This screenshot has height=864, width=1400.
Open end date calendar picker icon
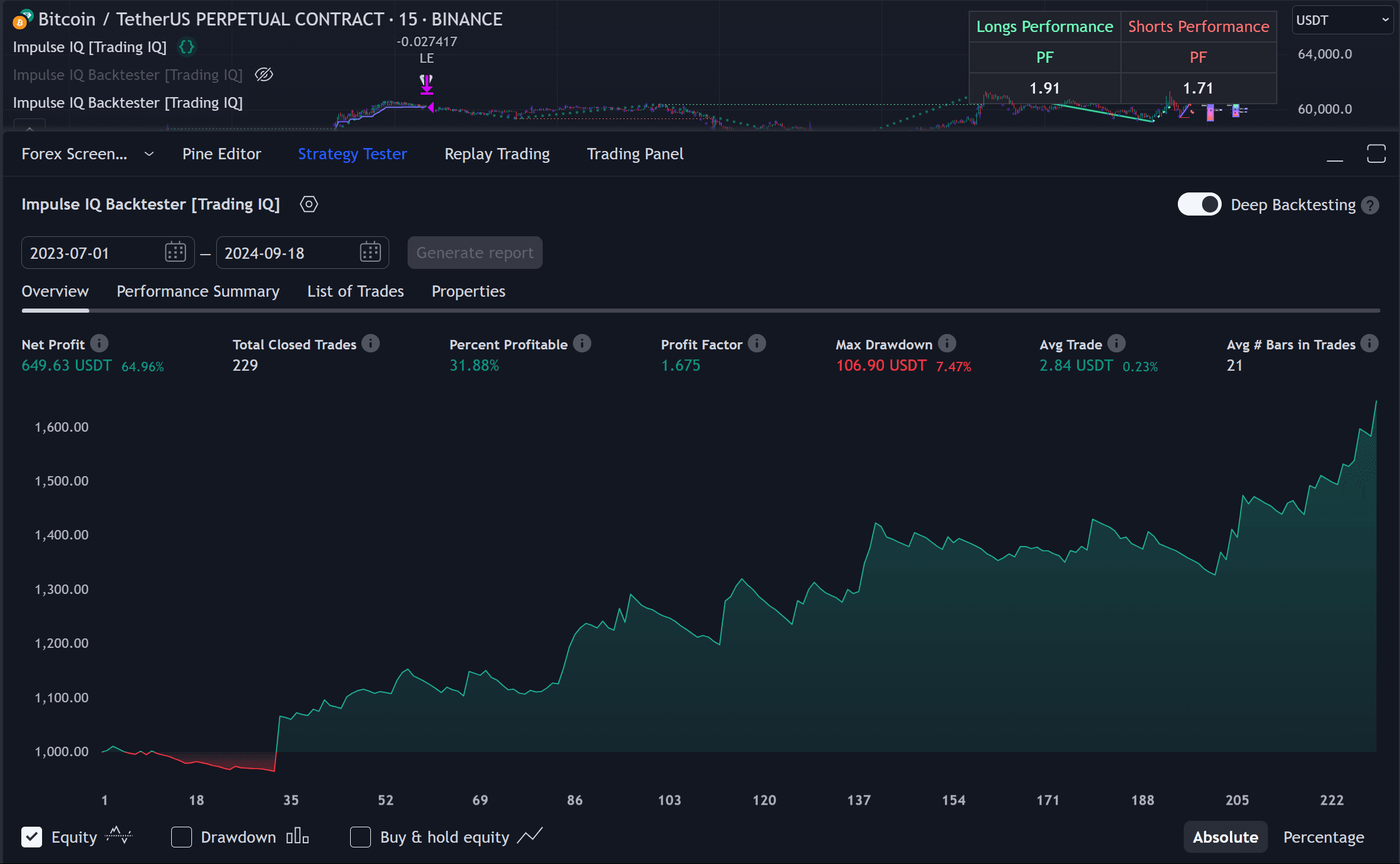pos(370,252)
